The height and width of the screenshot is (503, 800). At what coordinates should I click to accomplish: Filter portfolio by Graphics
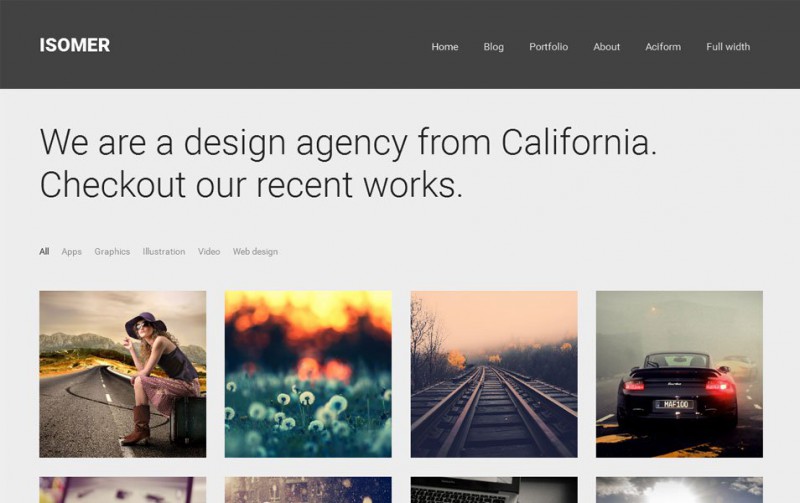pyautogui.click(x=112, y=252)
